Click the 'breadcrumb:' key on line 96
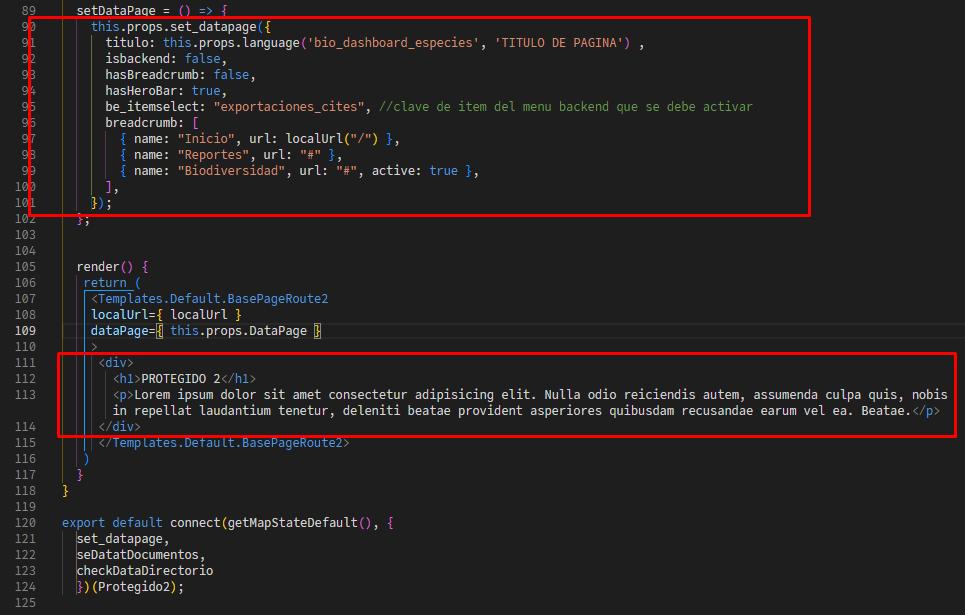This screenshot has height=615, width=965. (x=145, y=123)
